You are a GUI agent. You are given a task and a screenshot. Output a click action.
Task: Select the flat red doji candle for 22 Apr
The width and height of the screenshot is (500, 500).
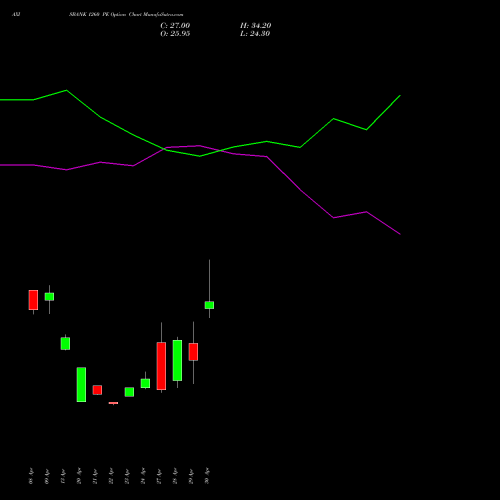point(113,403)
